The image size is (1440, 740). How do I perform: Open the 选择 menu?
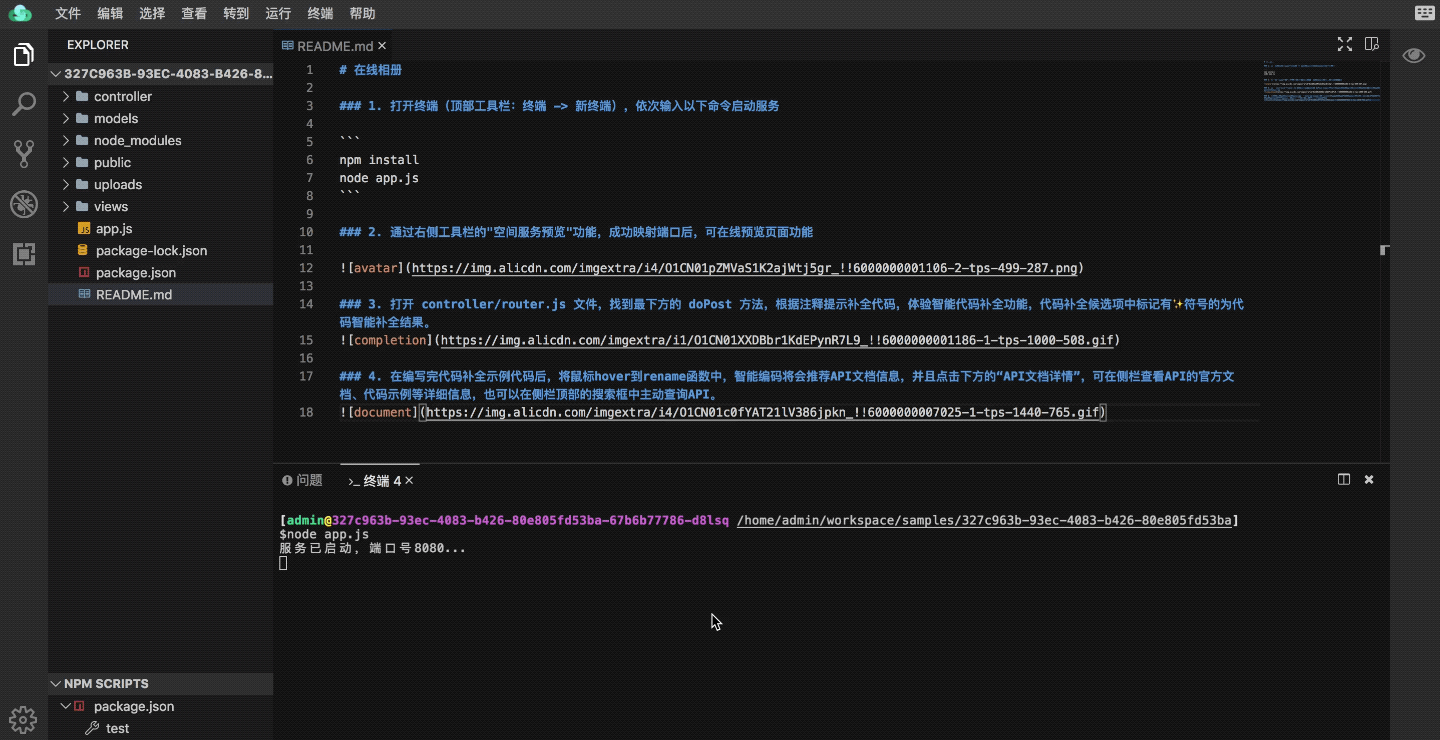point(152,13)
